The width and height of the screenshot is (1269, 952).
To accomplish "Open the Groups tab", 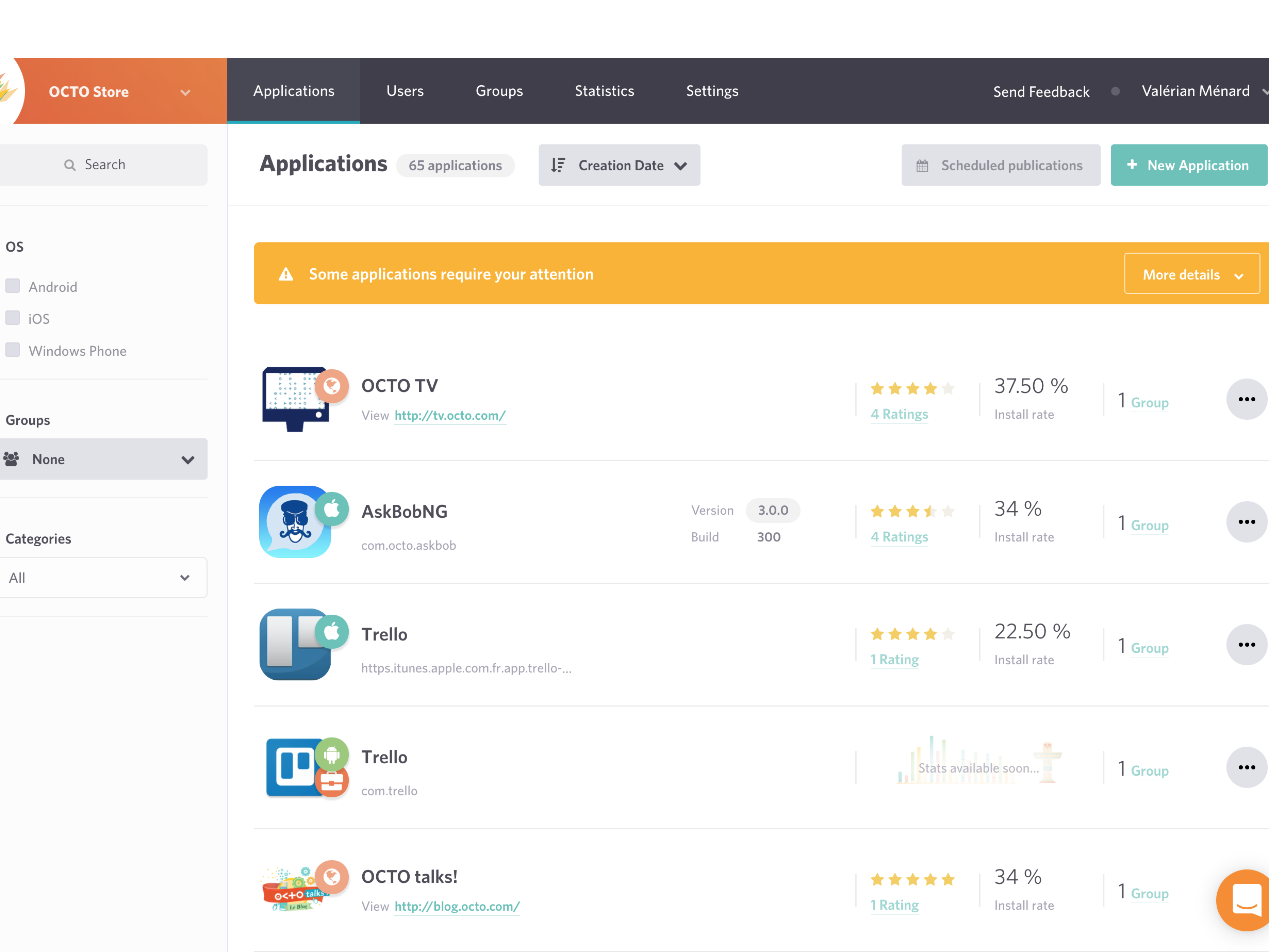I will [x=499, y=91].
